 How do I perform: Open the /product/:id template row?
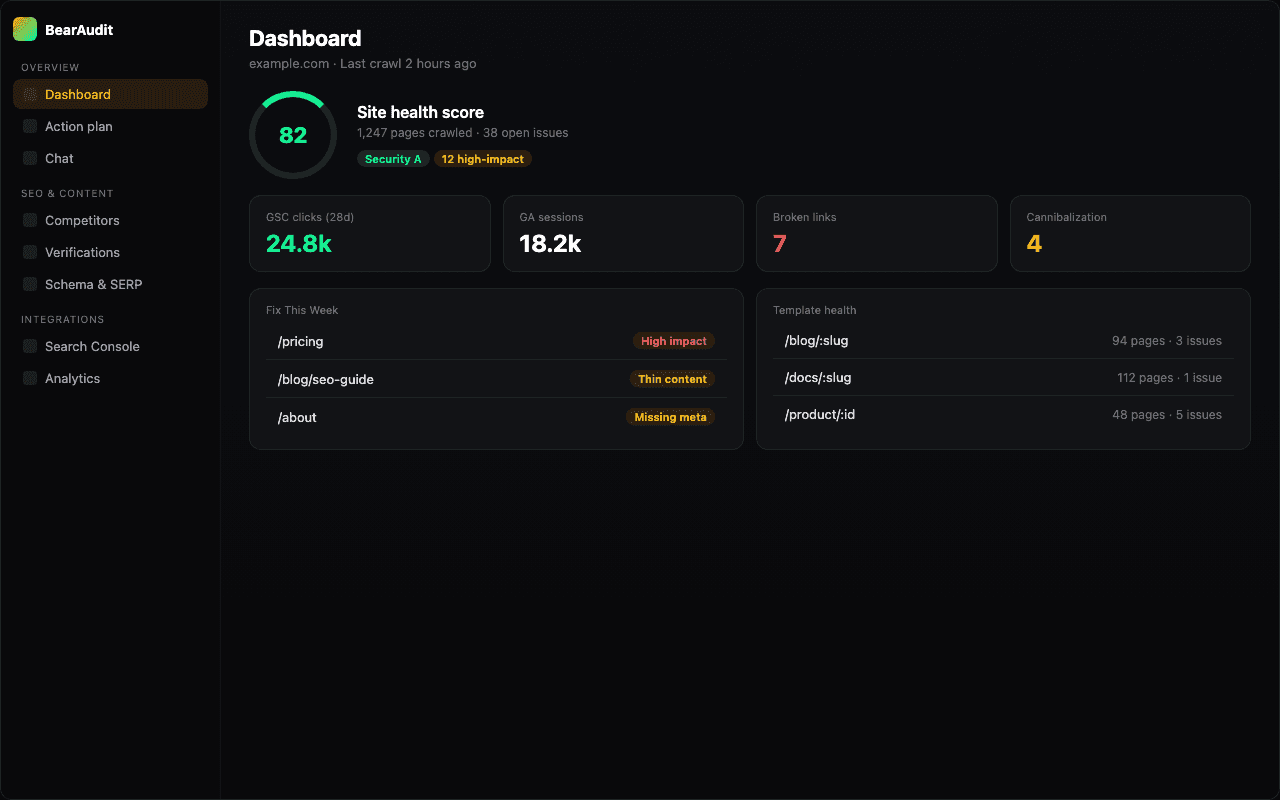(1003, 415)
